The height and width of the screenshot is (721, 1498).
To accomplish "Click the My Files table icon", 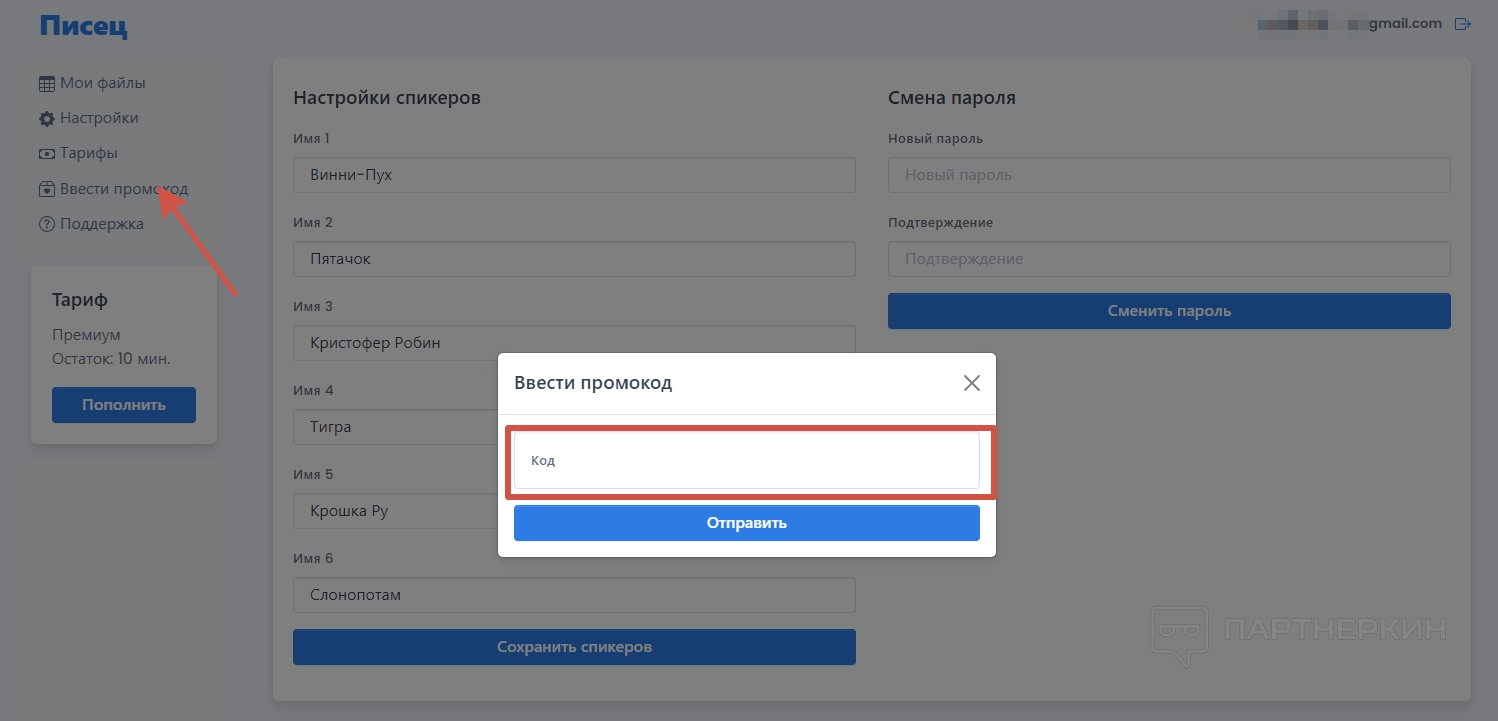I will (x=47, y=84).
